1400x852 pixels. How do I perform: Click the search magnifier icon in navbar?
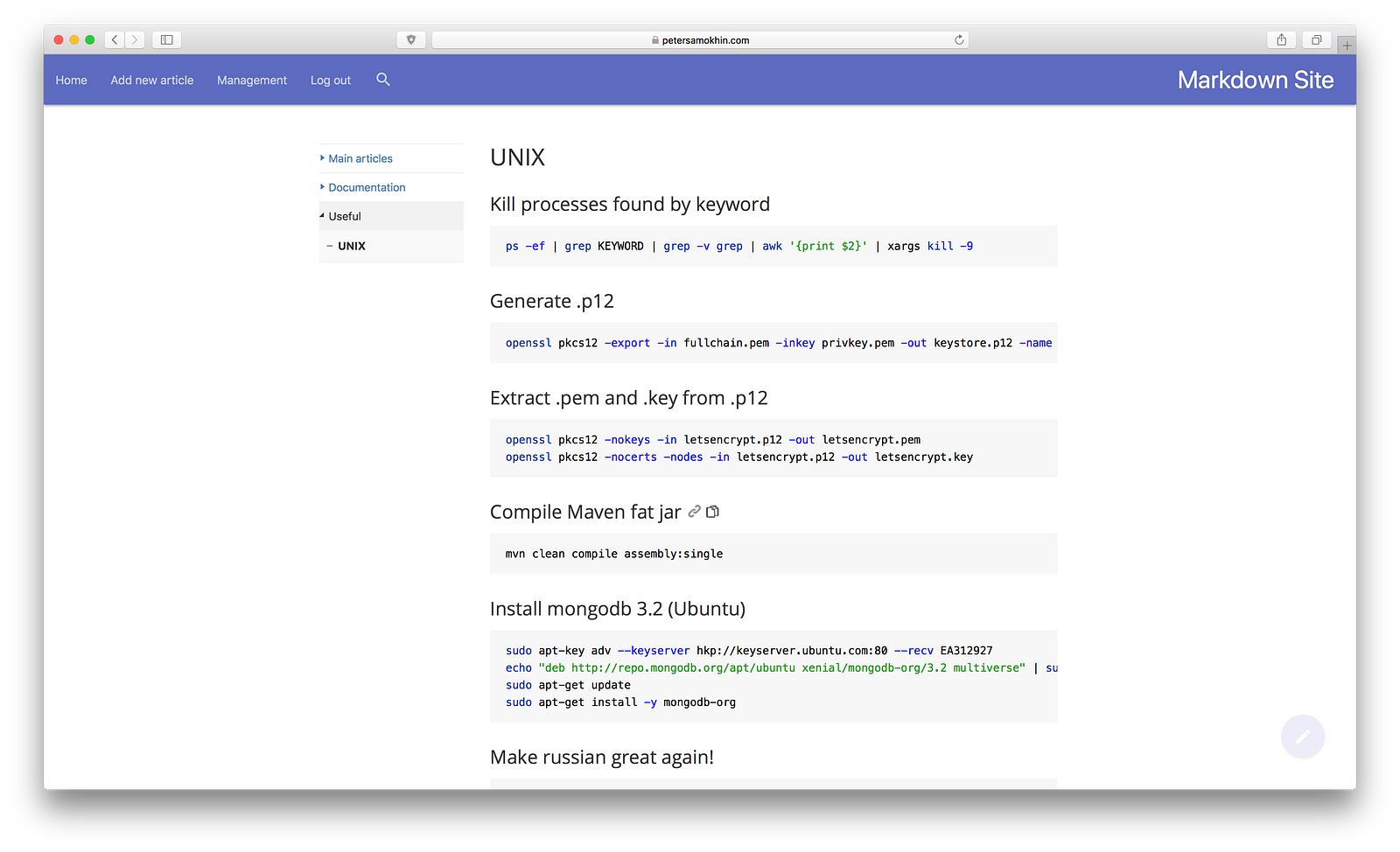[x=383, y=80]
